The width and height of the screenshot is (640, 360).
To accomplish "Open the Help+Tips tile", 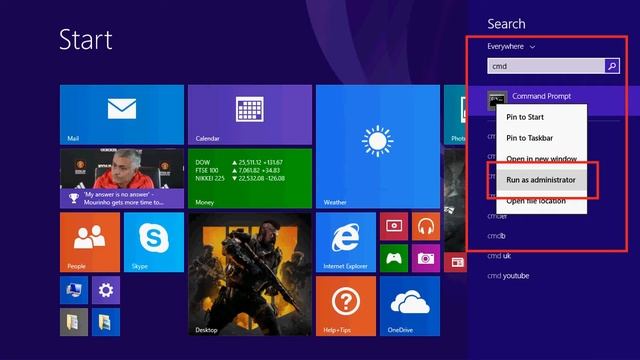I will coord(346,306).
